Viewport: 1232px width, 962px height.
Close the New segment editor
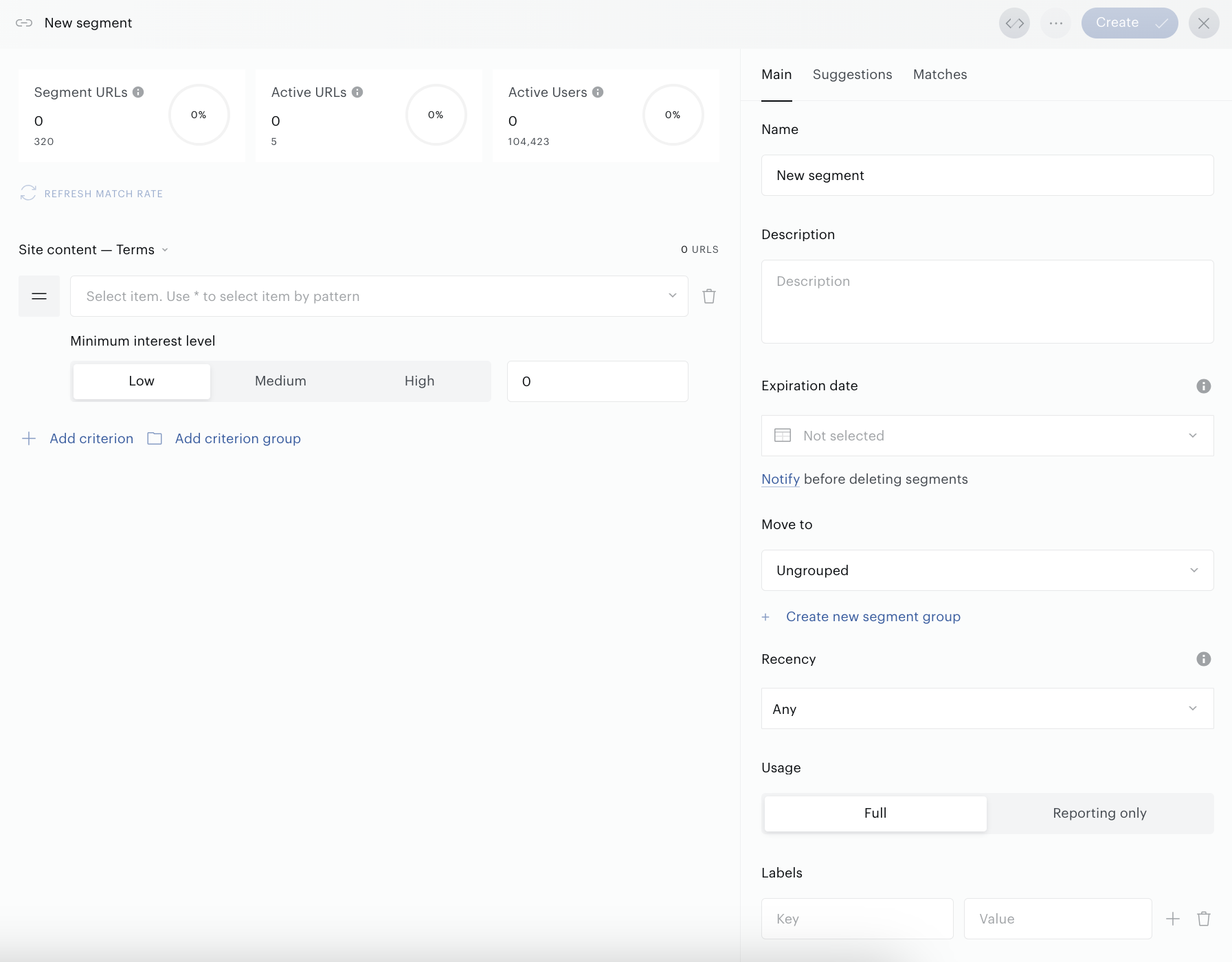click(1204, 23)
